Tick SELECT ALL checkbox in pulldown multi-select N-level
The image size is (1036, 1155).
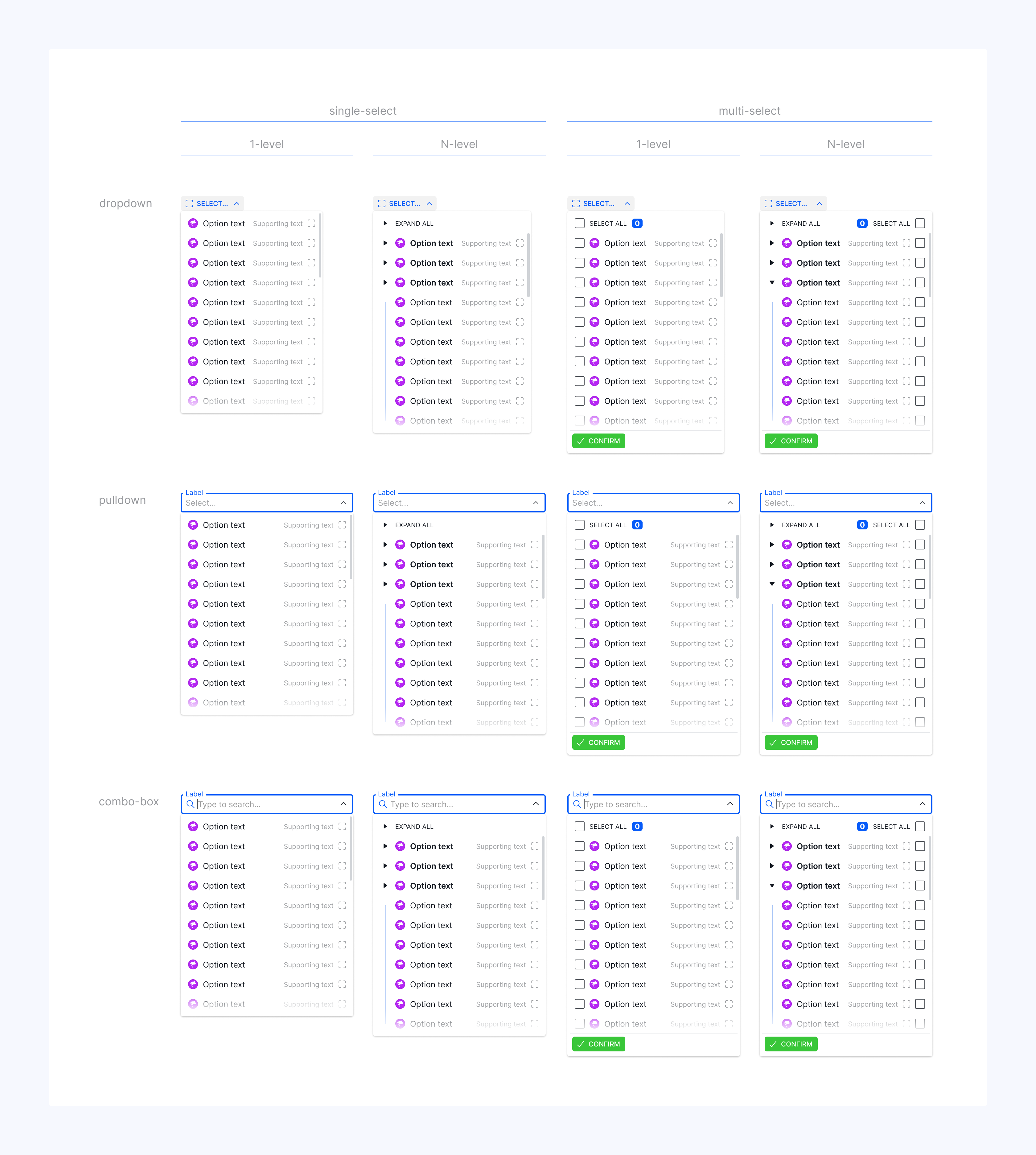(x=920, y=525)
